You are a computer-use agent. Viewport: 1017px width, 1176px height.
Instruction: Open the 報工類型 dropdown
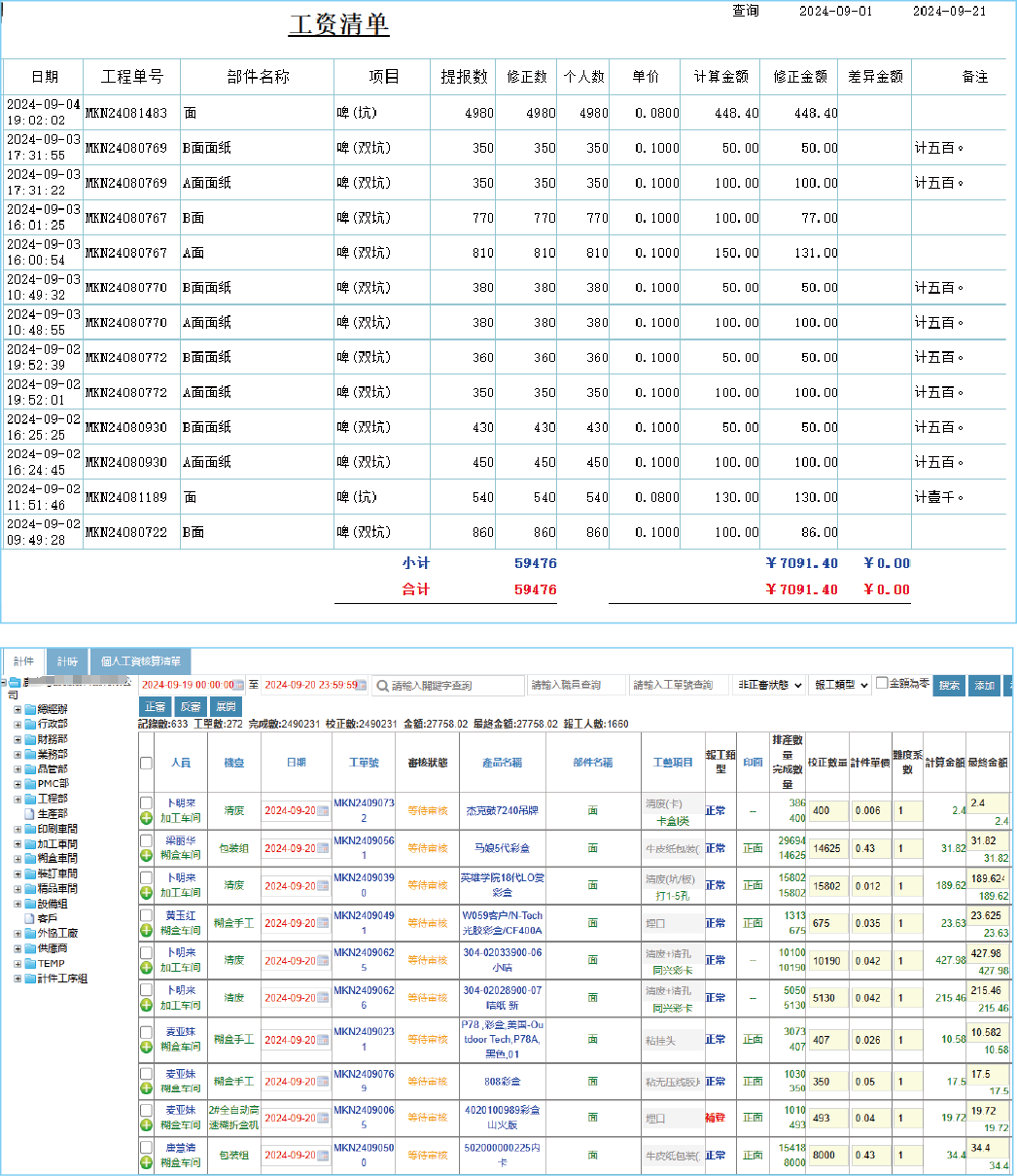click(x=839, y=685)
